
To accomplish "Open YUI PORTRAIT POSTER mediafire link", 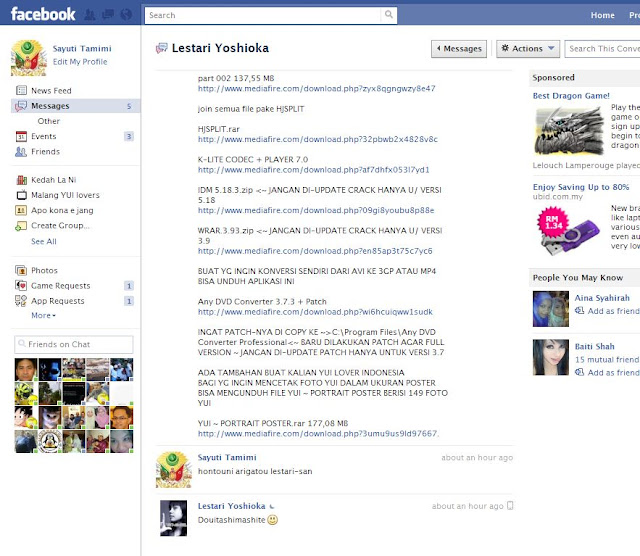I will point(318,433).
